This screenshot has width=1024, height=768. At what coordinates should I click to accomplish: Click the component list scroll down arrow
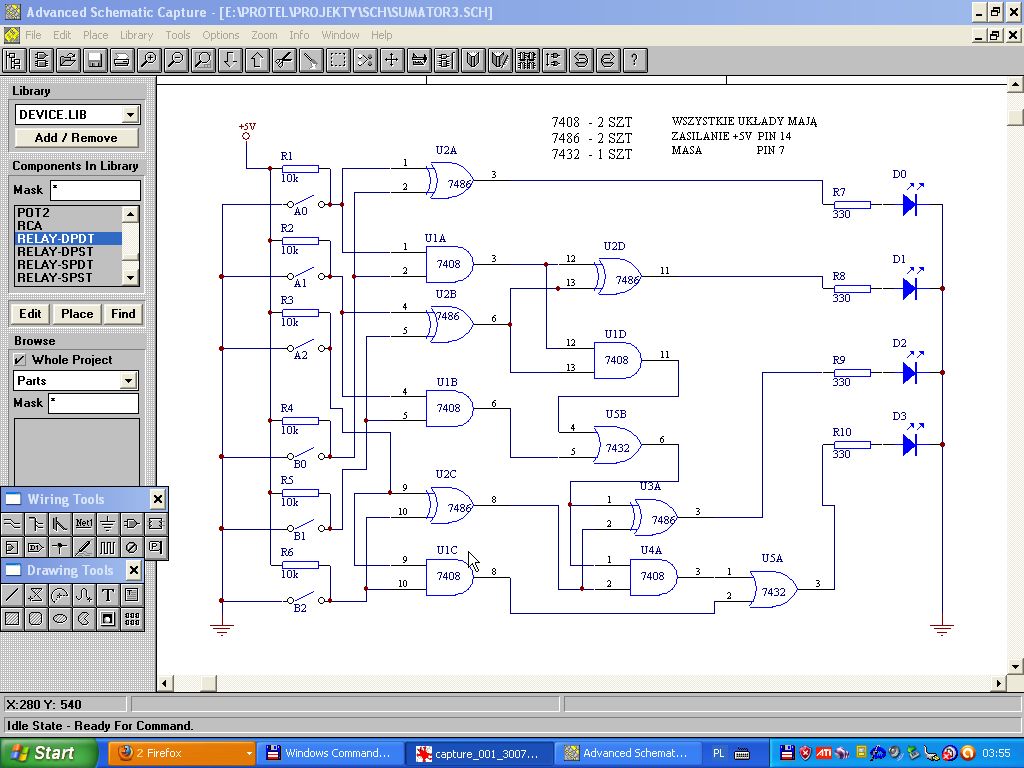(131, 278)
